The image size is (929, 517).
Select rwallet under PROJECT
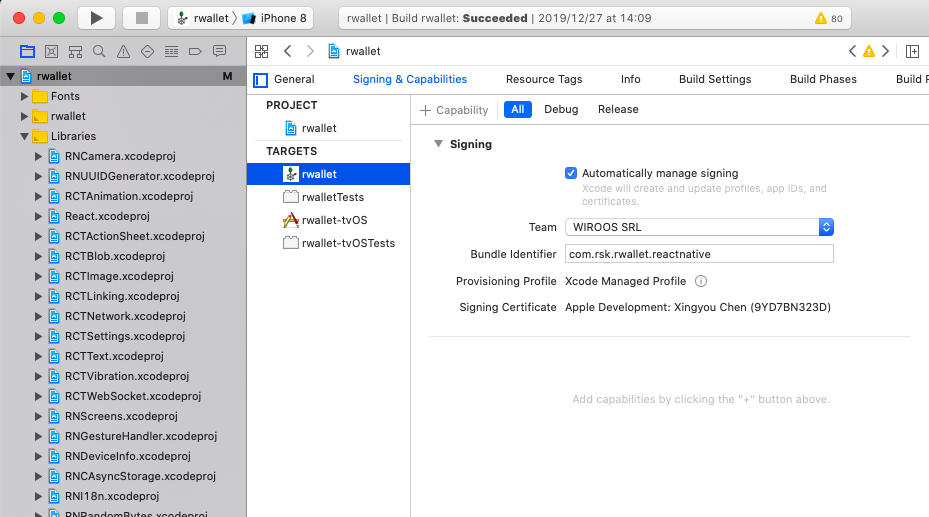click(x=319, y=128)
